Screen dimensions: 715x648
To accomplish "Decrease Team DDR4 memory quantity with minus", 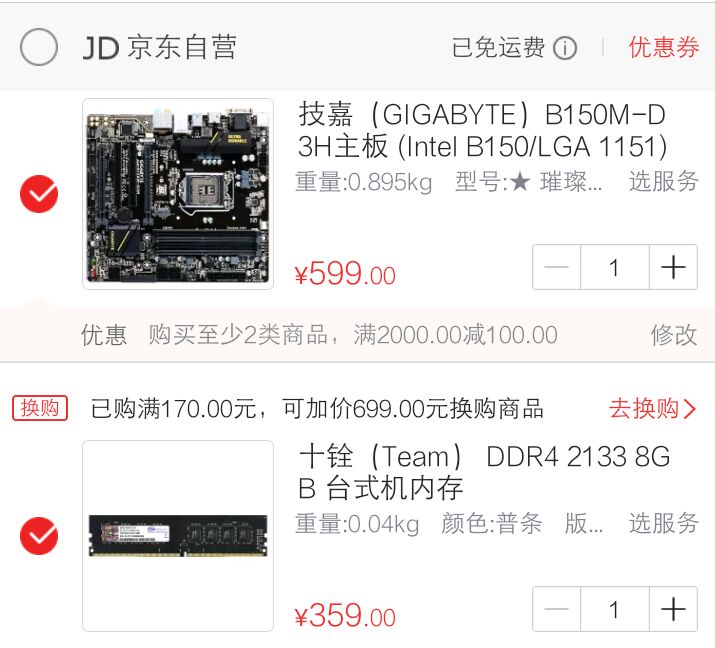I will click(x=556, y=609).
